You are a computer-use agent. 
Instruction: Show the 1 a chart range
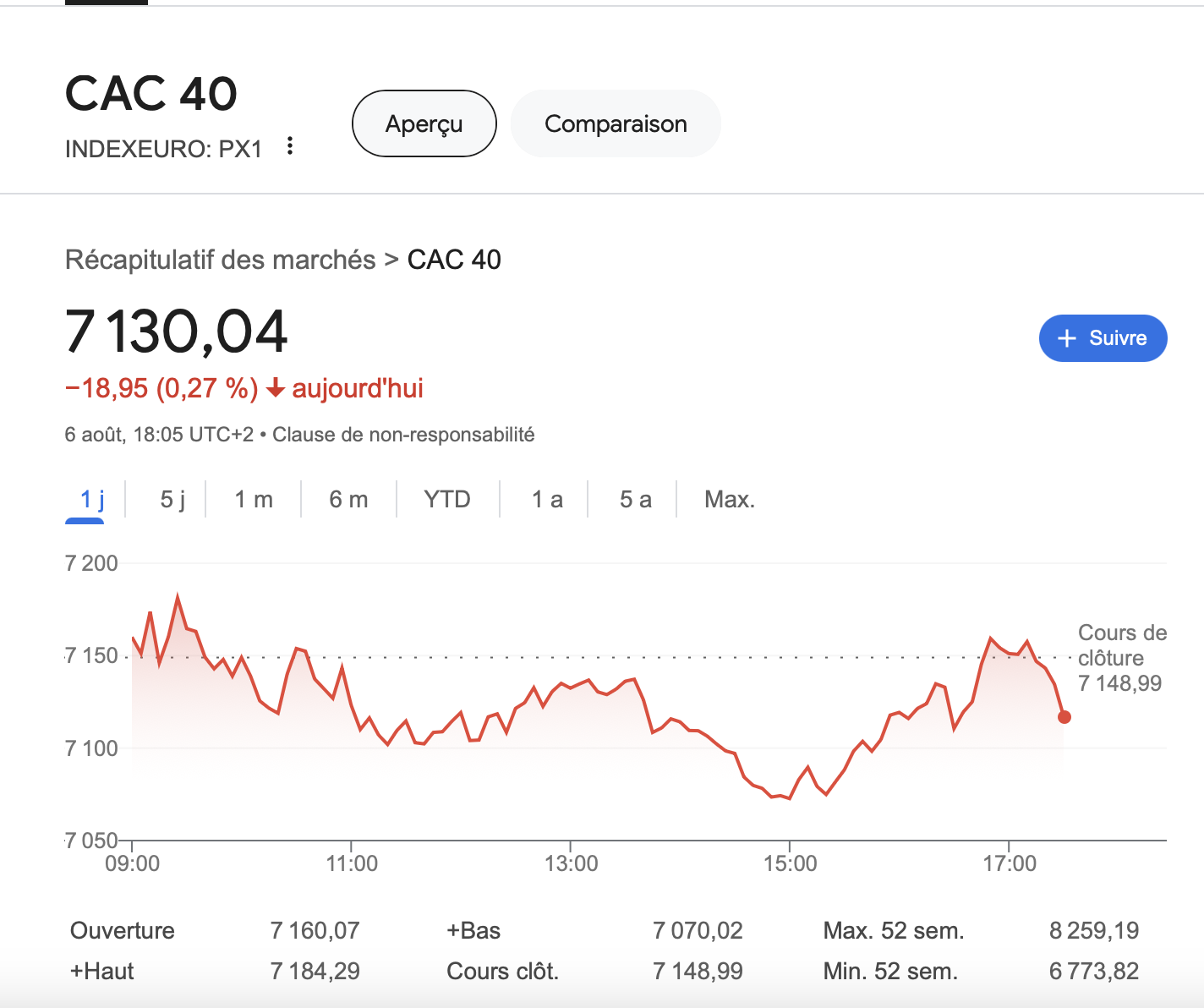[547, 500]
